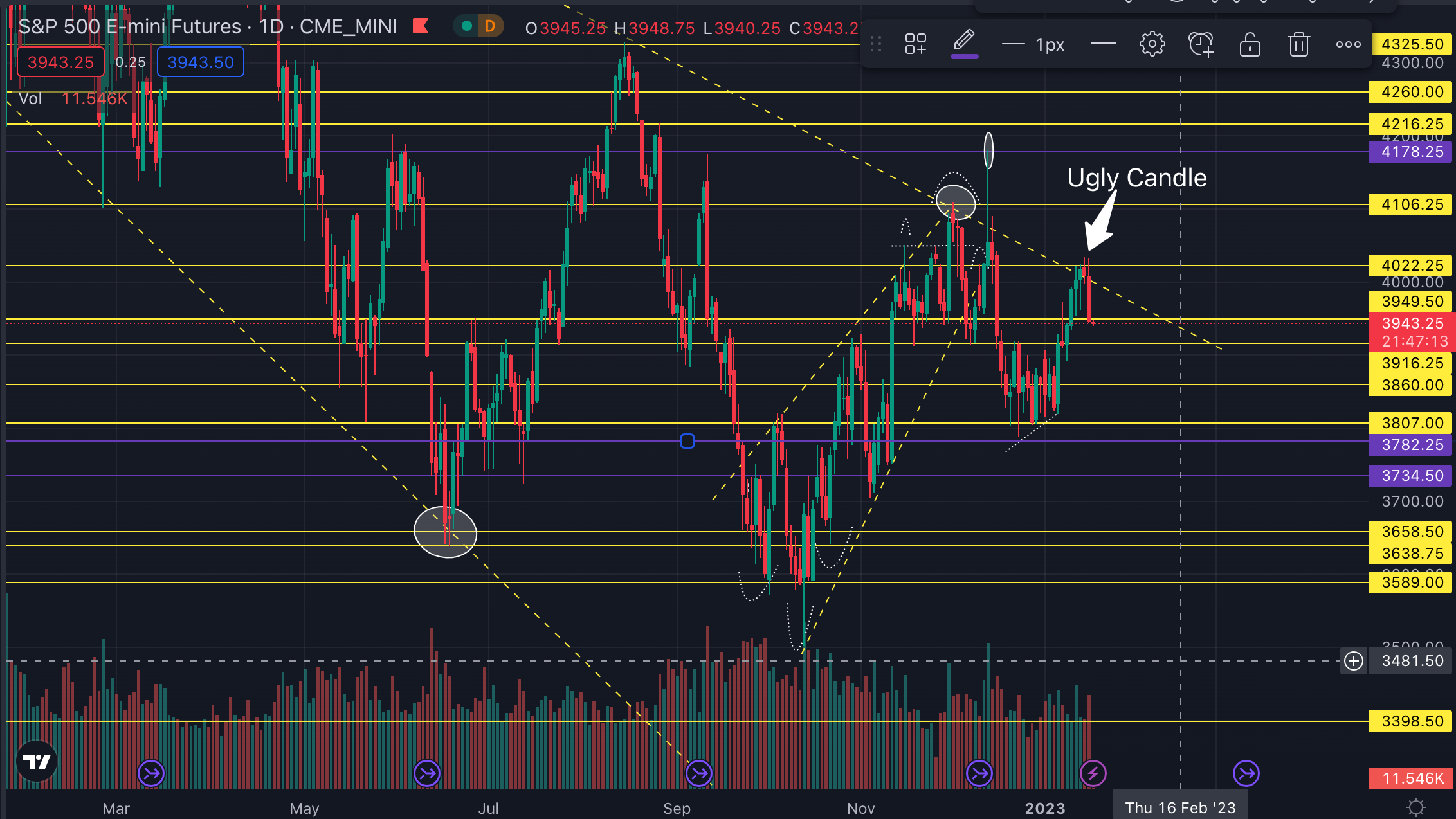Click the S&P 500 E-mini Futures title
This screenshot has width=1456, height=819.
pyautogui.click(x=129, y=26)
